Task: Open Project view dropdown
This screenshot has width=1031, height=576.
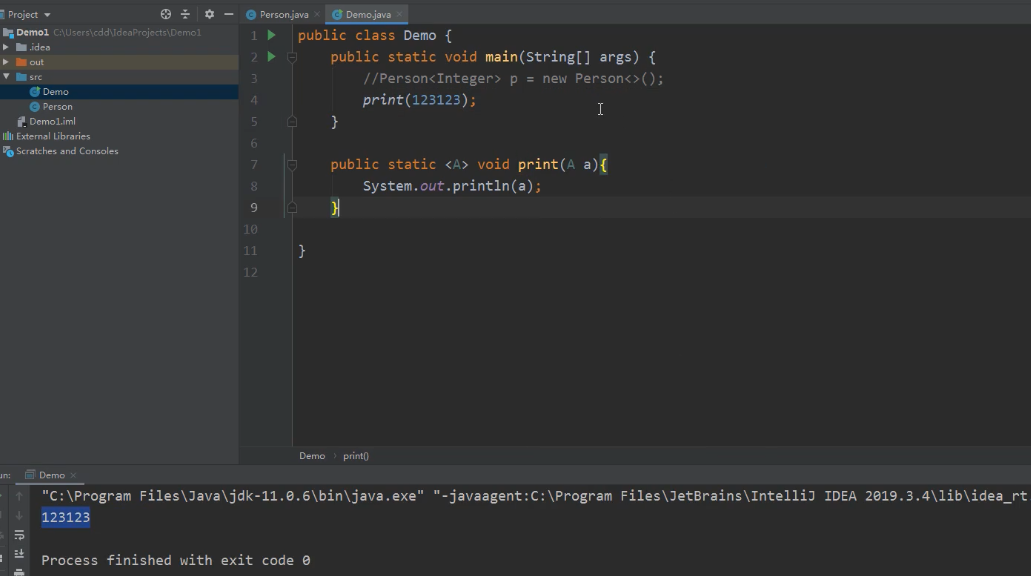Action: (x=47, y=14)
